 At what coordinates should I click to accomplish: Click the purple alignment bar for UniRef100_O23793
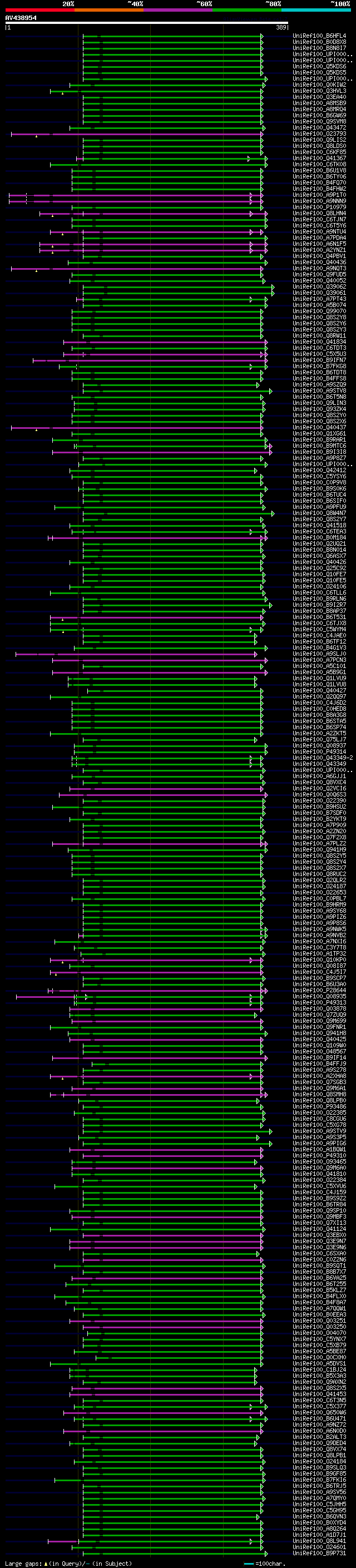coord(137,134)
